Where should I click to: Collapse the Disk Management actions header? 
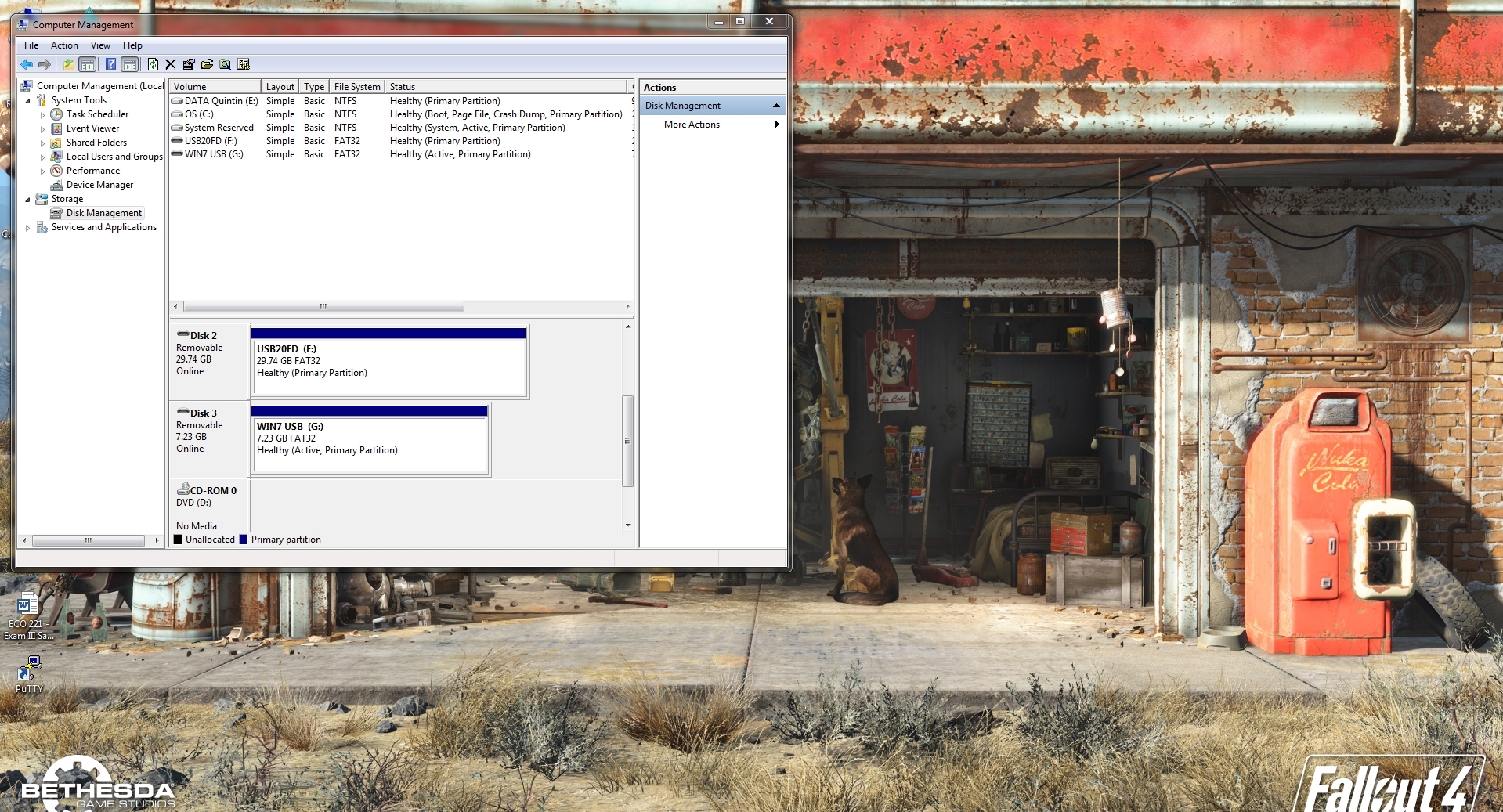pyautogui.click(x=776, y=105)
